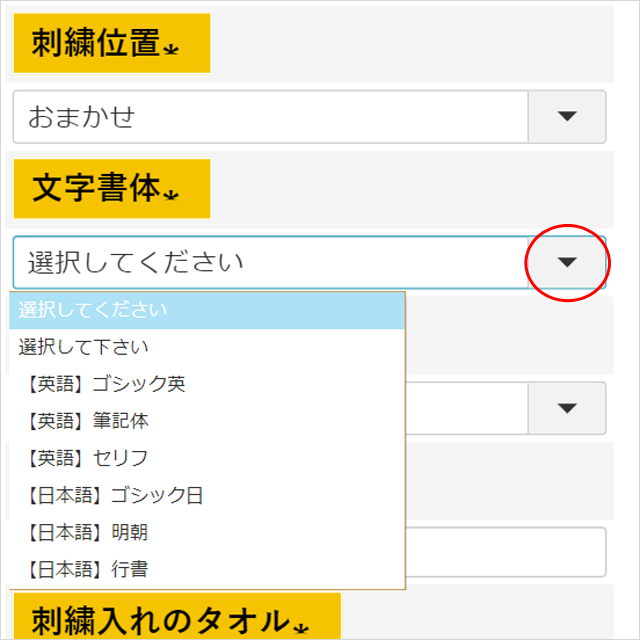The height and width of the screenshot is (640, 640).
Task: Expand the dropdown arrow behind the open list
Action: 567,408
